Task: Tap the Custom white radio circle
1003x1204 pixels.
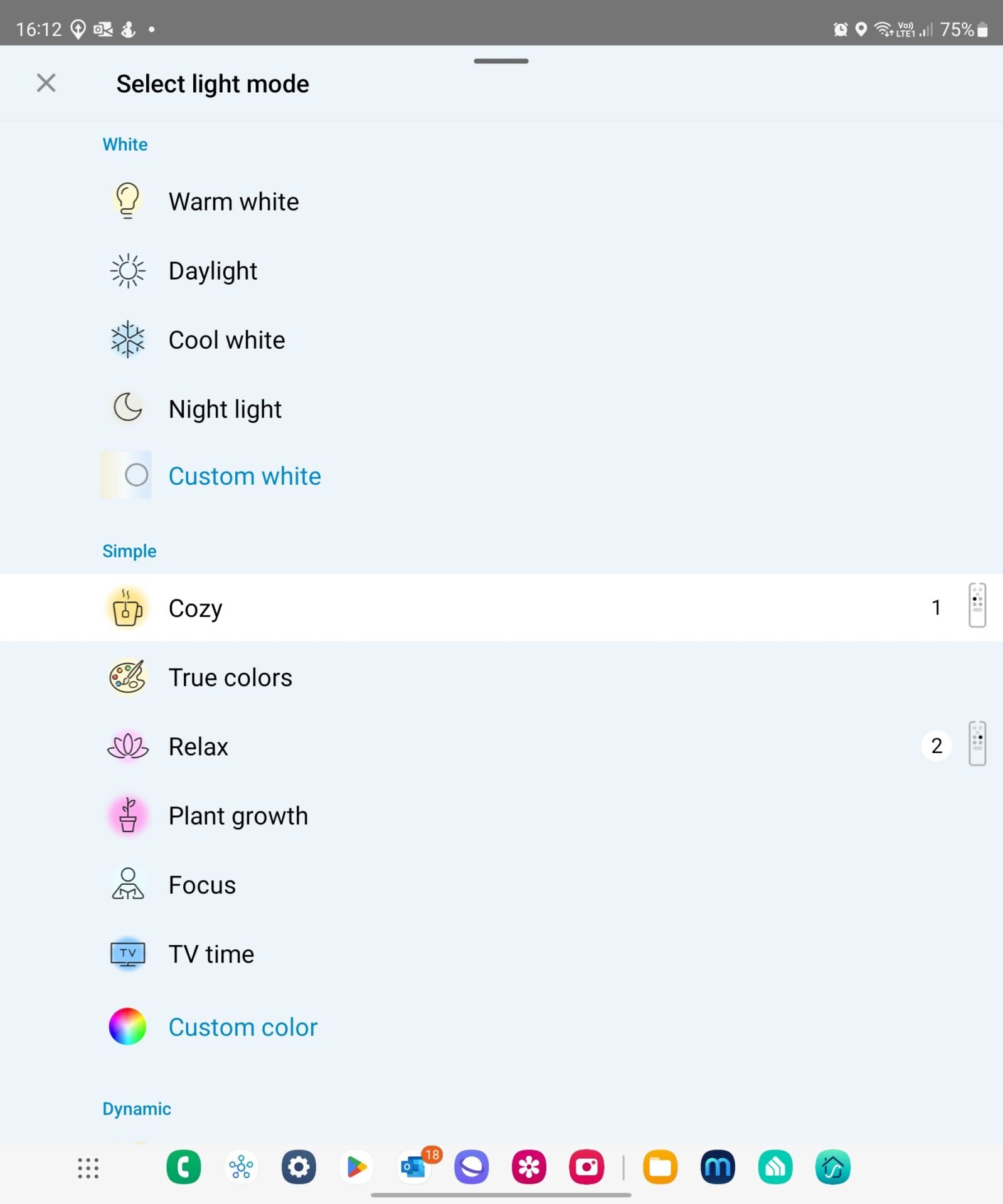Action: (136, 475)
